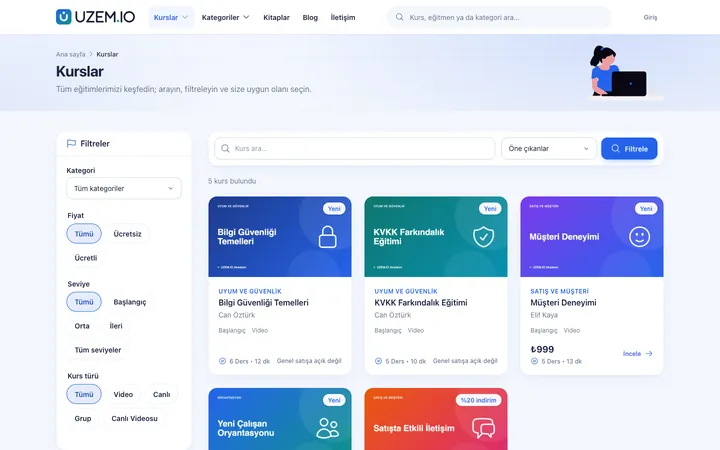
Task: Open the Tüm kategoriler dropdown
Action: 124,188
